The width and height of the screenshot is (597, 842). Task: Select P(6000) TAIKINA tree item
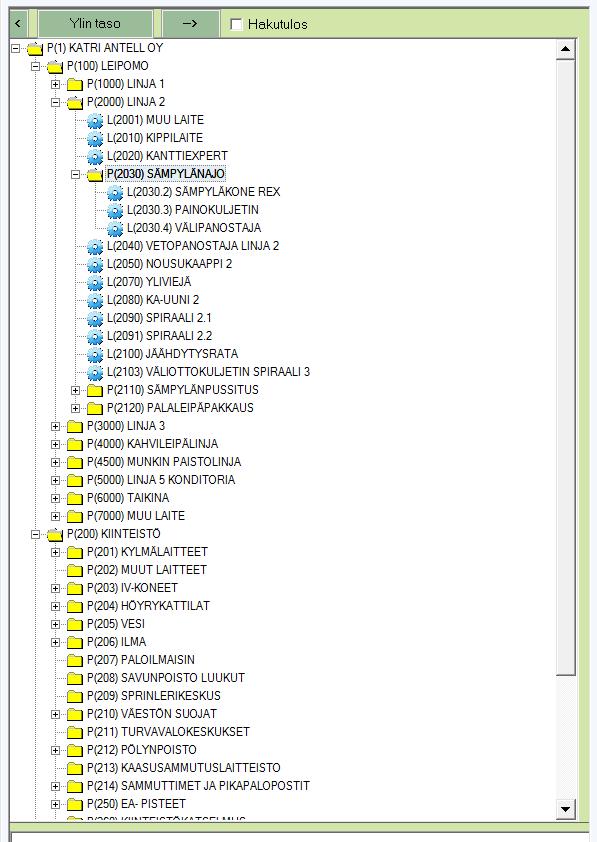pos(128,498)
